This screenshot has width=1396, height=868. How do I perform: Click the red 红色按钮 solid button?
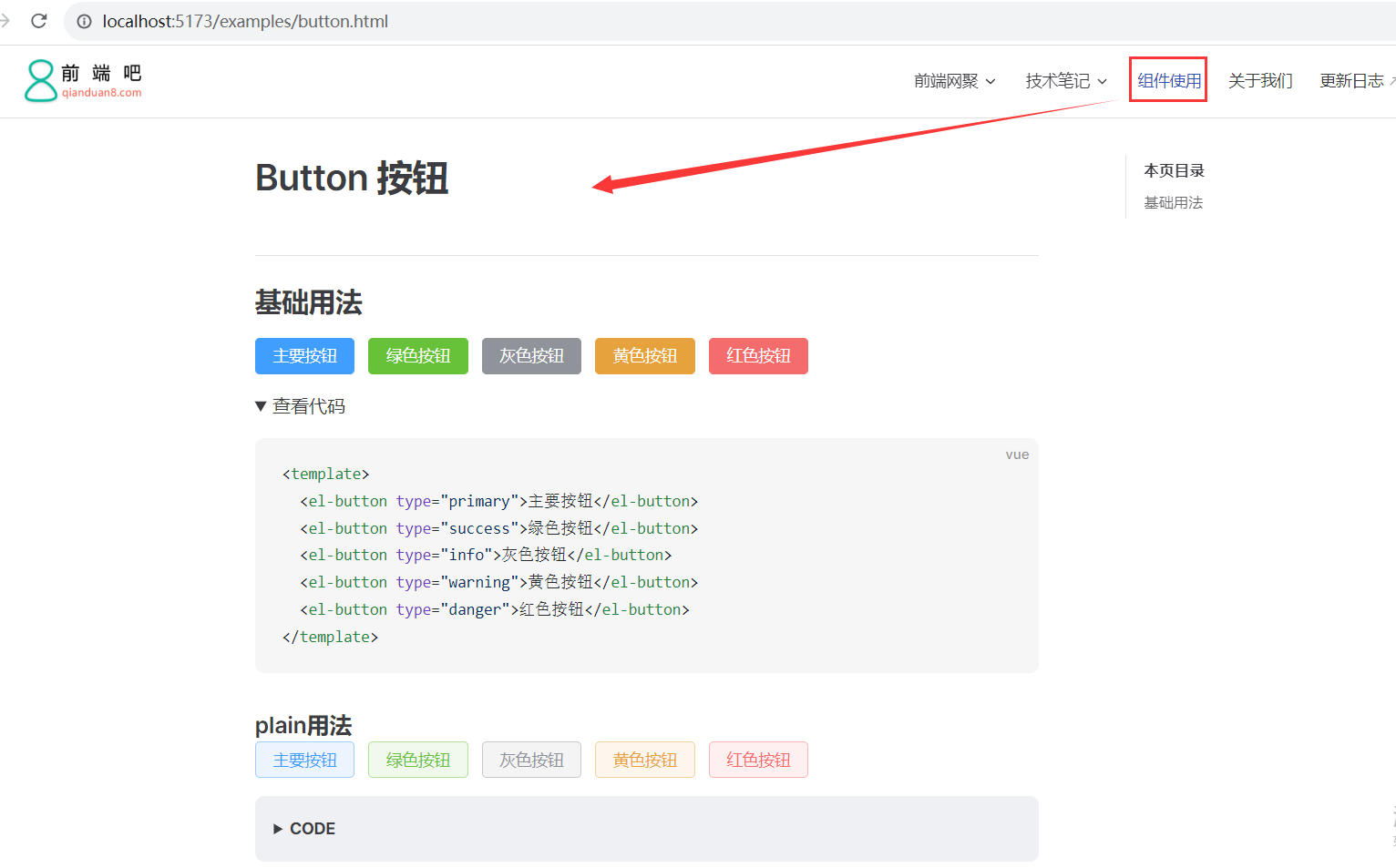point(758,356)
